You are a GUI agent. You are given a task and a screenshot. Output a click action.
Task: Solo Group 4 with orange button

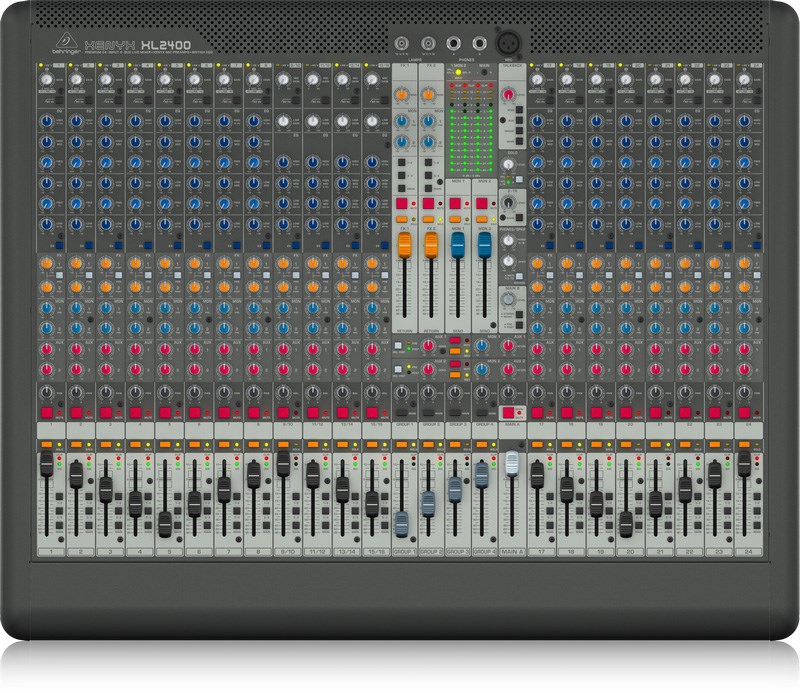pyautogui.click(x=481, y=444)
